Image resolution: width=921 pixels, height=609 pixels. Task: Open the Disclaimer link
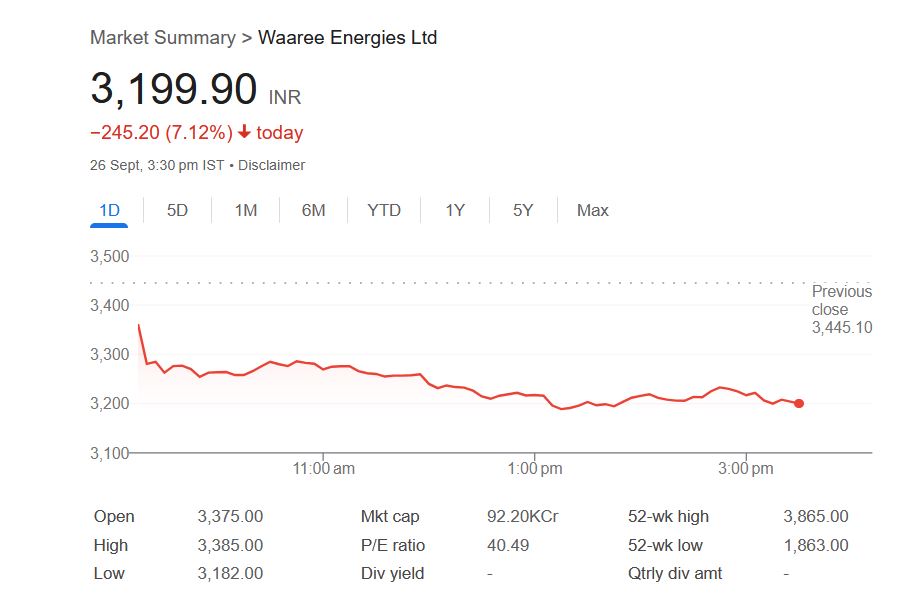coord(271,165)
